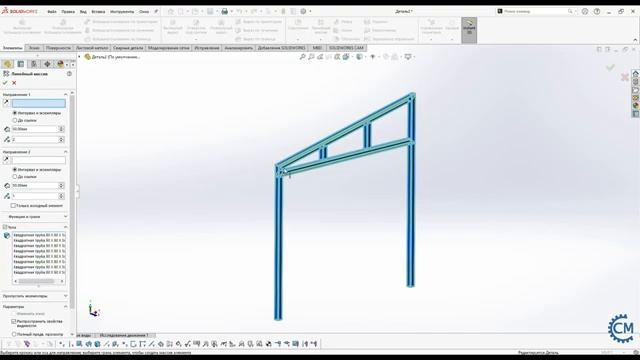Switch to the Sketch ribbon tab
The width and height of the screenshot is (640, 360).
click(x=34, y=48)
